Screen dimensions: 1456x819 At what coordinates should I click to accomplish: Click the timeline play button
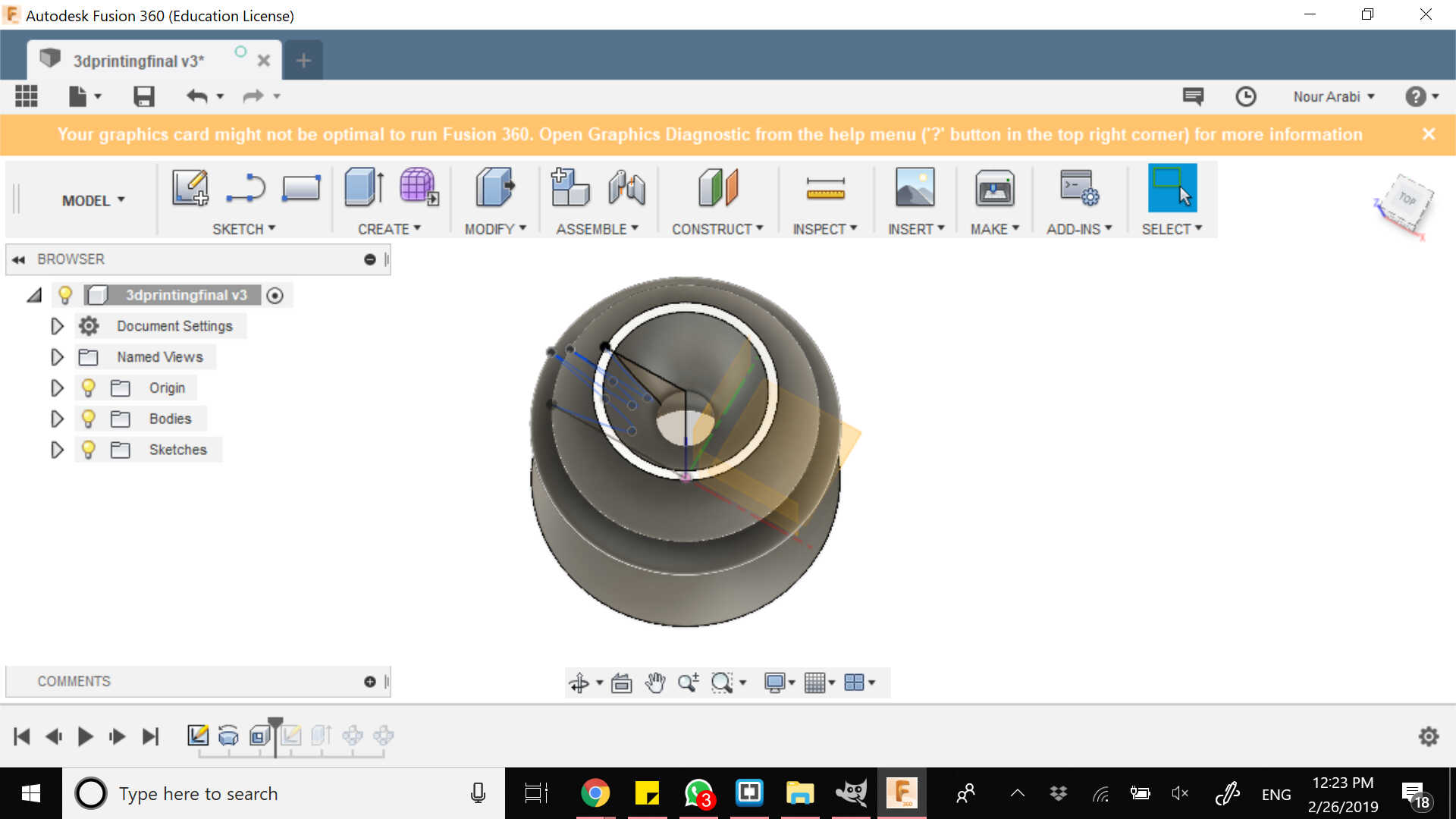(85, 736)
